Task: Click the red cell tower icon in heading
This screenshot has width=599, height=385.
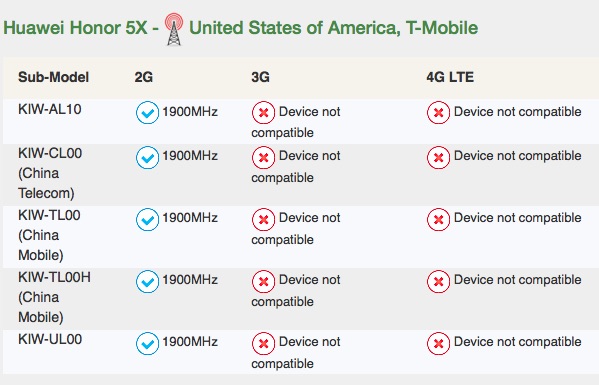Action: point(174,29)
